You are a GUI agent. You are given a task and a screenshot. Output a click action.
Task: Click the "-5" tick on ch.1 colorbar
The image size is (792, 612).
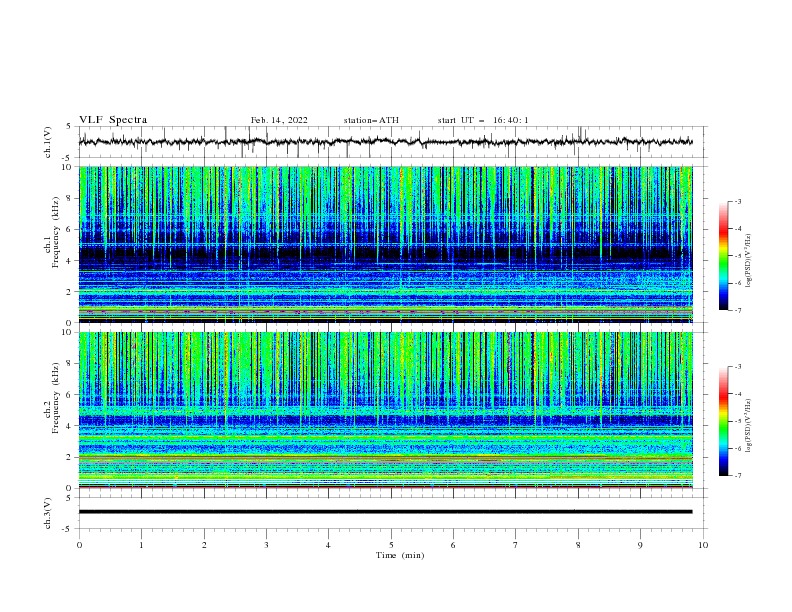pyautogui.click(x=737, y=256)
